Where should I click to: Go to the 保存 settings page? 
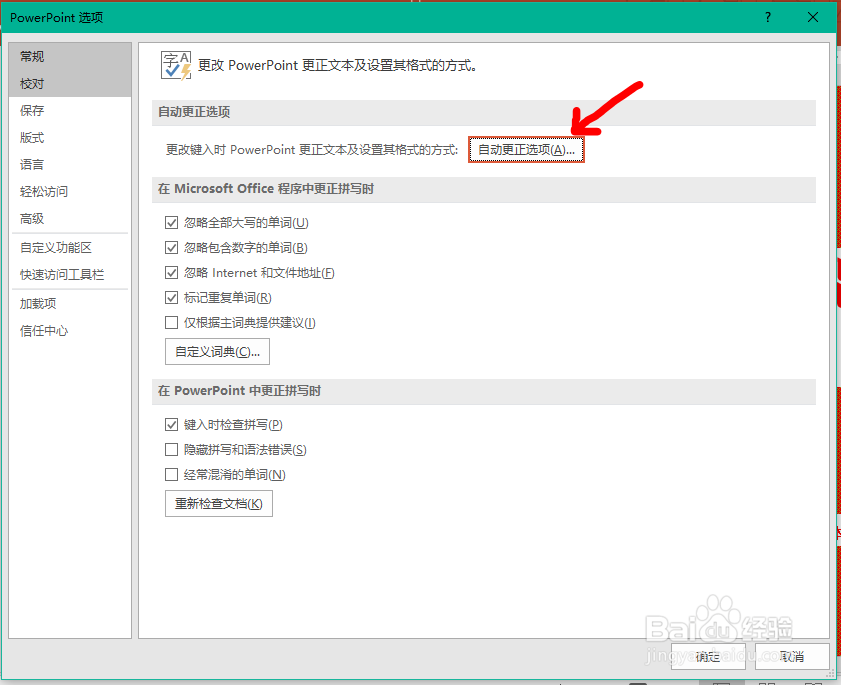pos(70,111)
